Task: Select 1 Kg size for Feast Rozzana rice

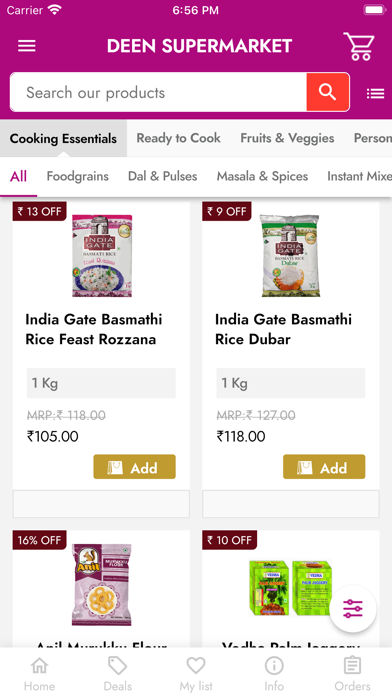Action: [101, 383]
